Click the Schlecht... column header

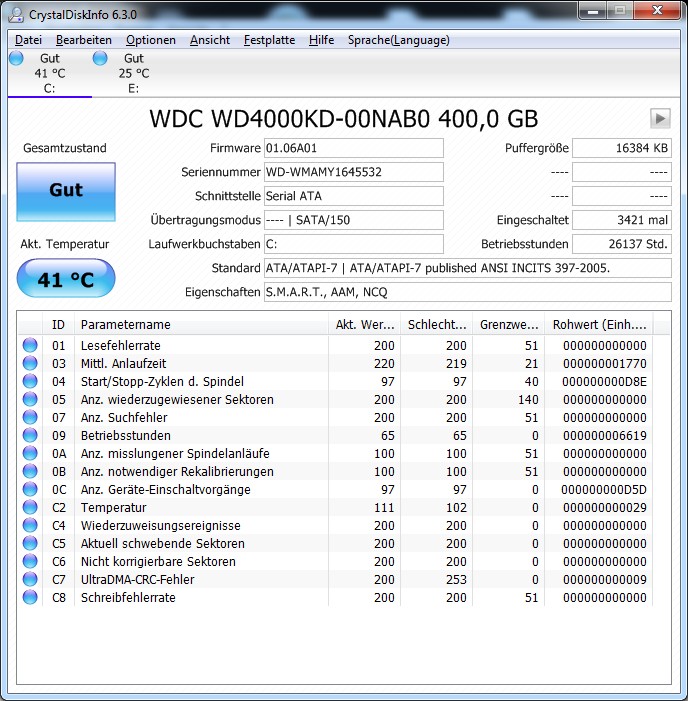click(437, 325)
